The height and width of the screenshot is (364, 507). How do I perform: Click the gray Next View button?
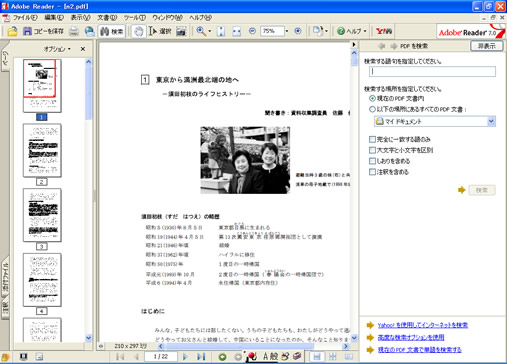[x=237, y=357]
